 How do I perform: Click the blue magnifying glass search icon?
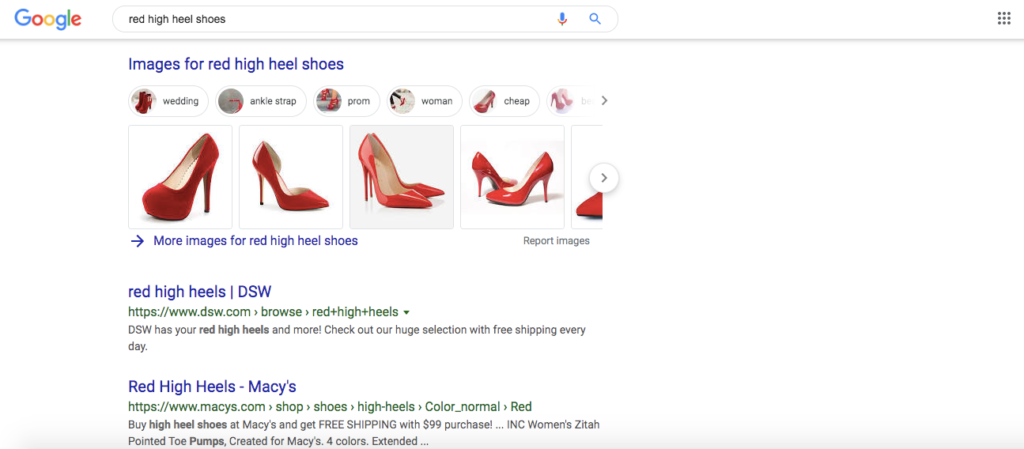[595, 19]
